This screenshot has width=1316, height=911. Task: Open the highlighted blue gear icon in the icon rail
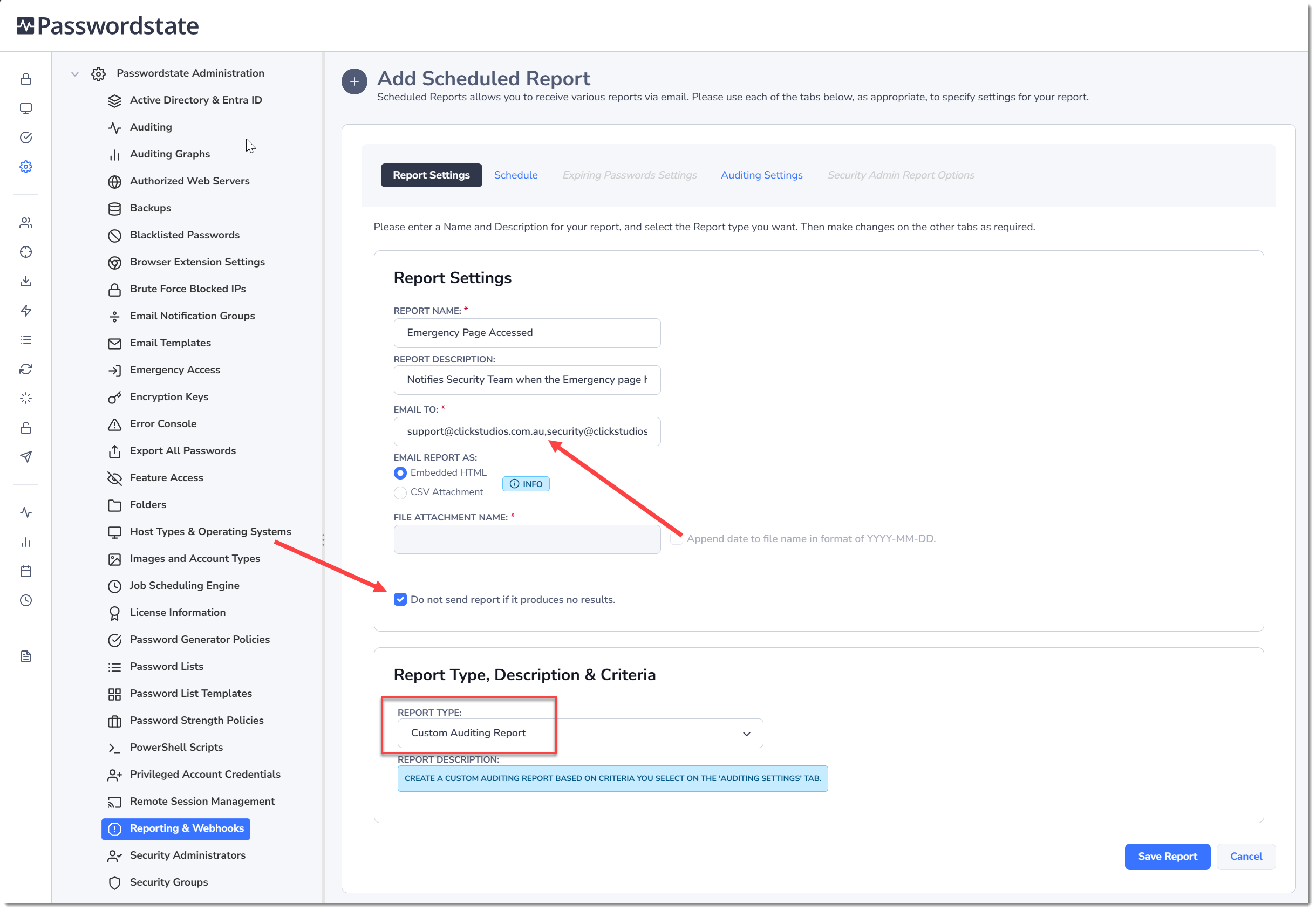tap(26, 167)
